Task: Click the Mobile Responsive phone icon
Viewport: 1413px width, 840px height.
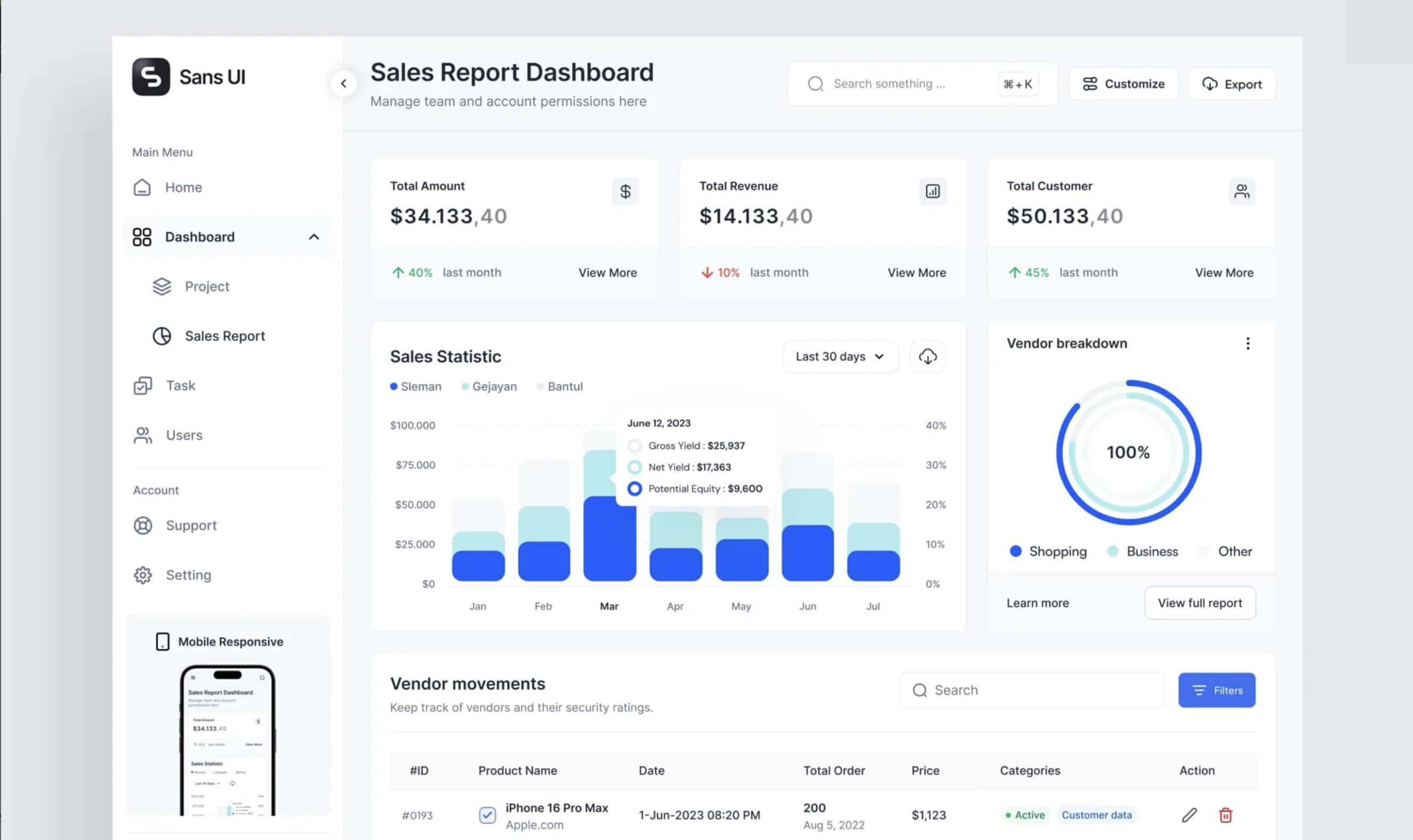Action: [x=163, y=641]
